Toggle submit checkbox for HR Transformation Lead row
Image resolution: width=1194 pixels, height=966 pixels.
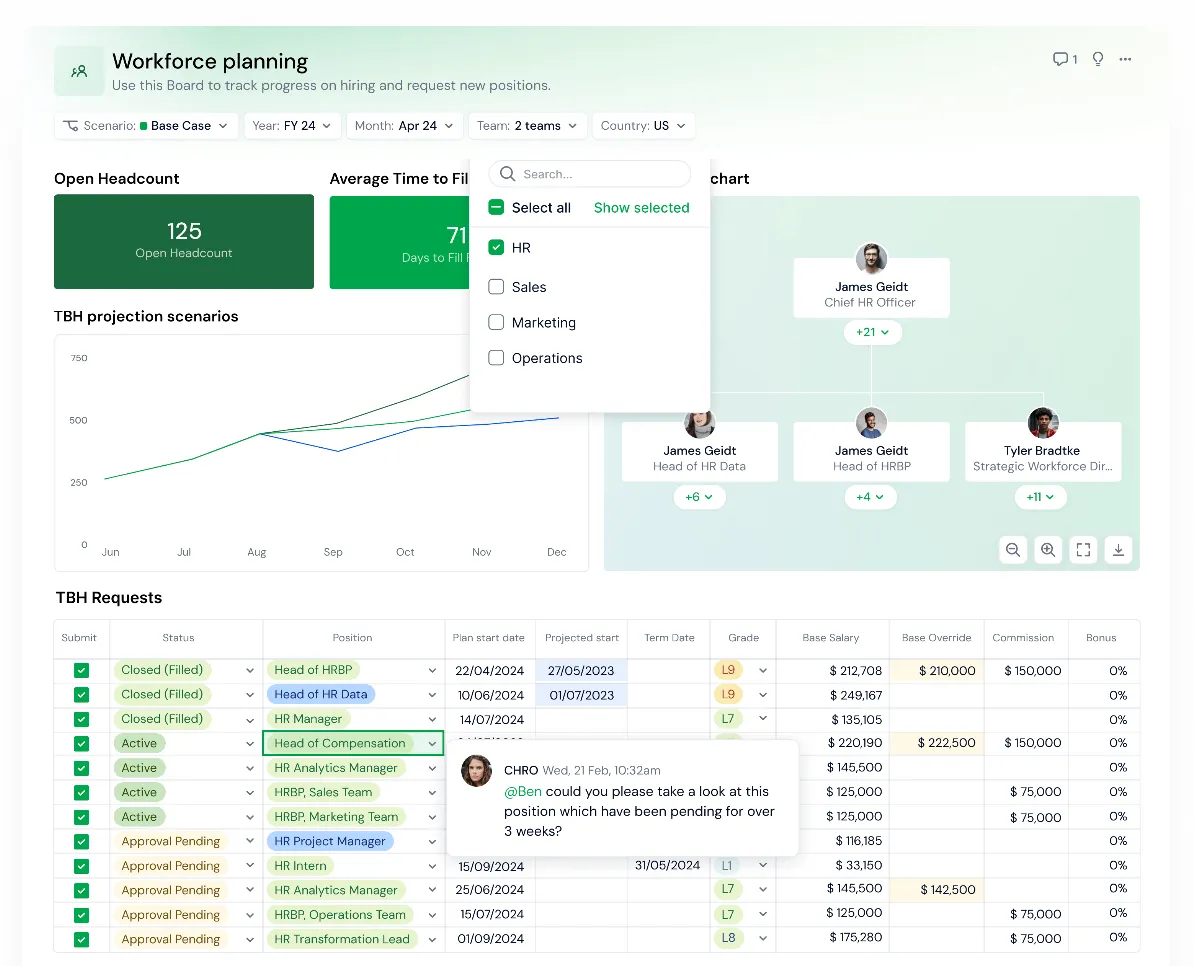click(81, 939)
